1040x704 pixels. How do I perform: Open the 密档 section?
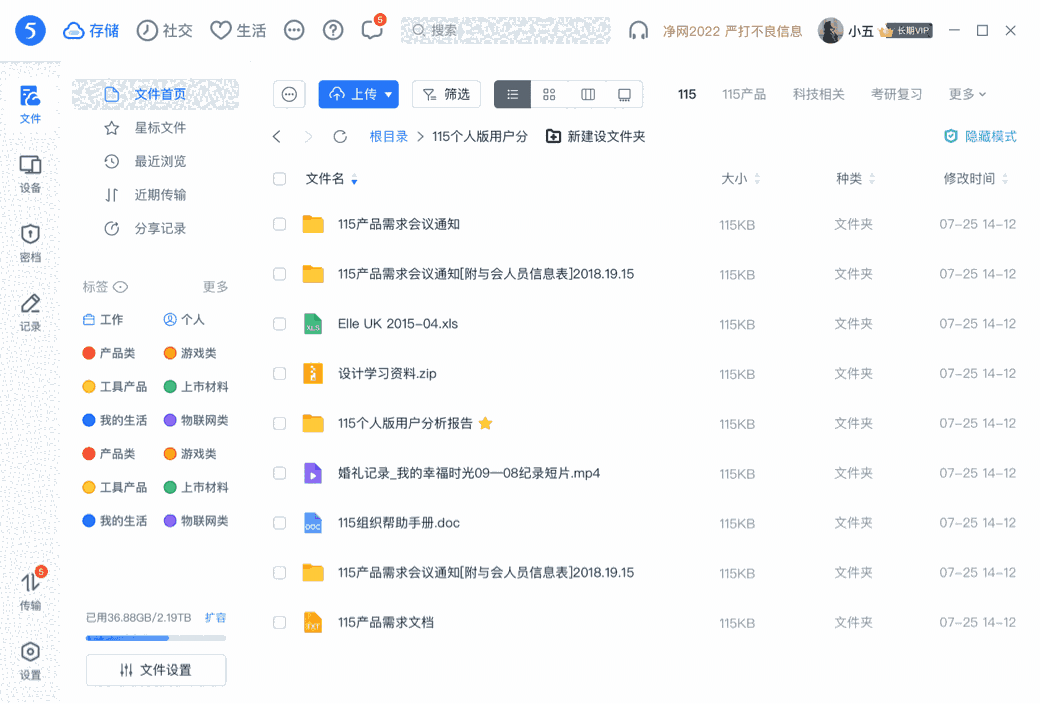[x=30, y=243]
